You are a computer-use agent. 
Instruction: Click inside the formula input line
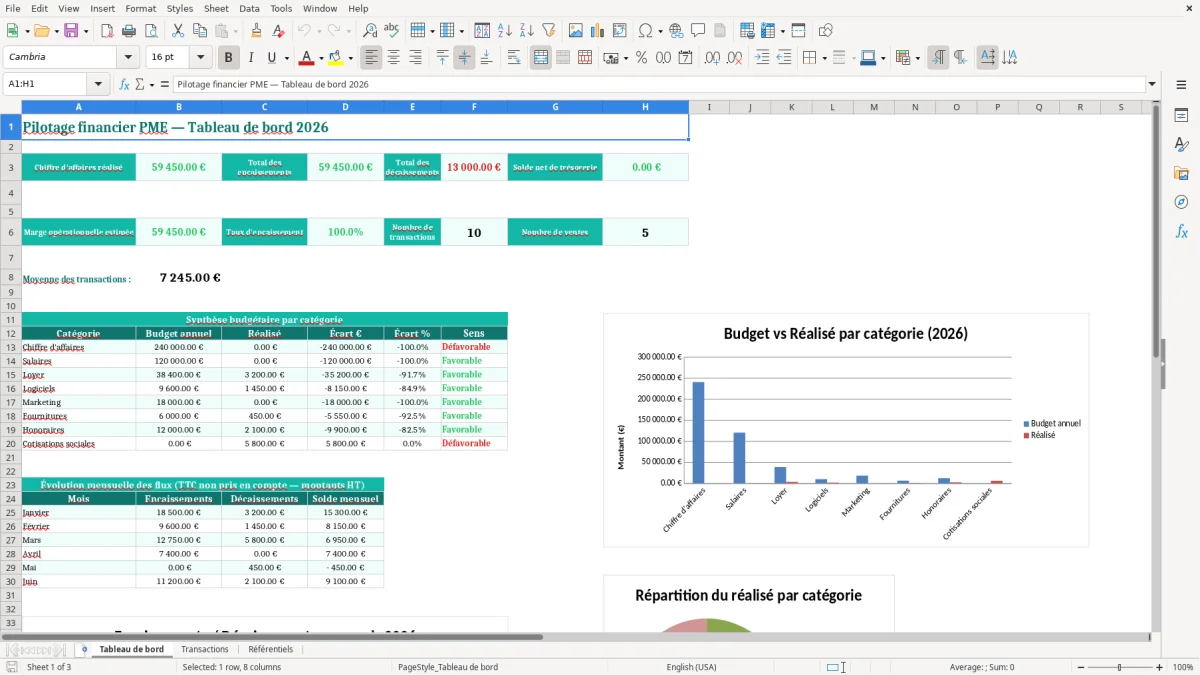click(x=658, y=84)
